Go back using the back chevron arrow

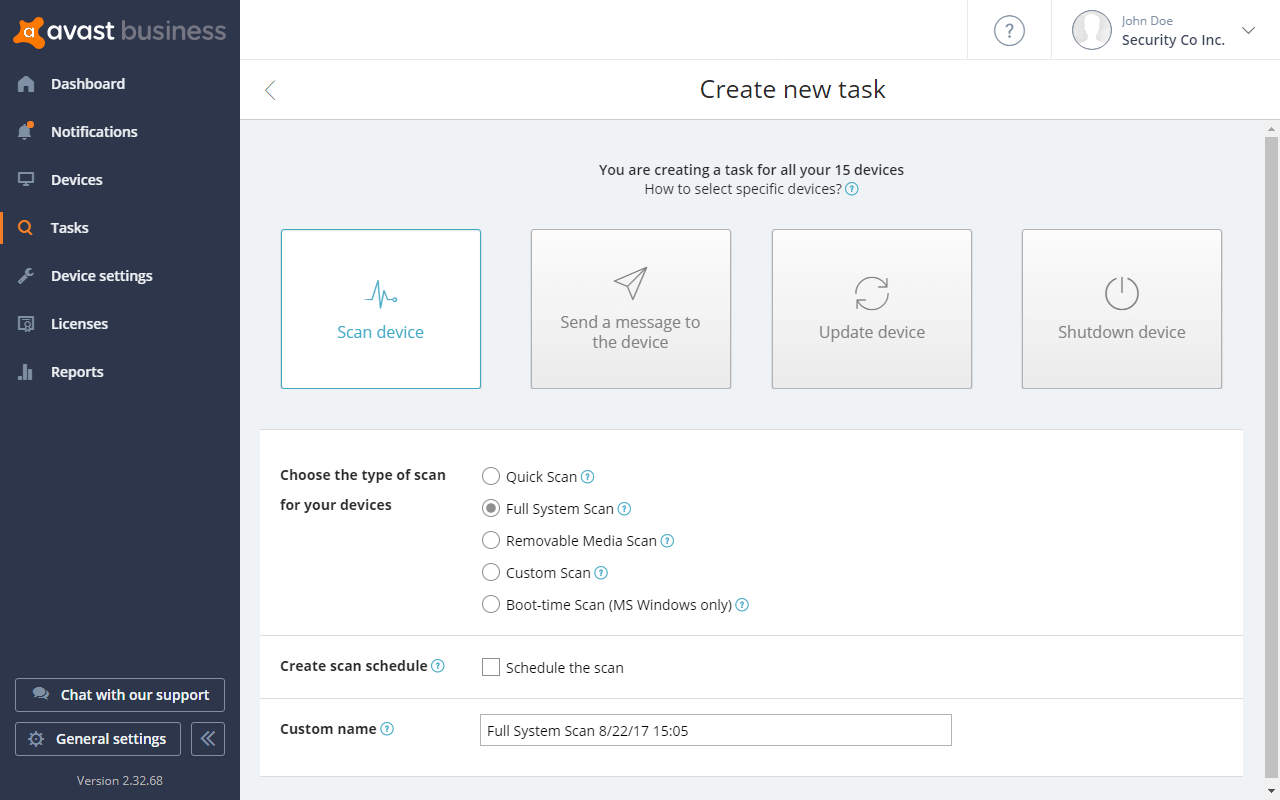tap(269, 89)
